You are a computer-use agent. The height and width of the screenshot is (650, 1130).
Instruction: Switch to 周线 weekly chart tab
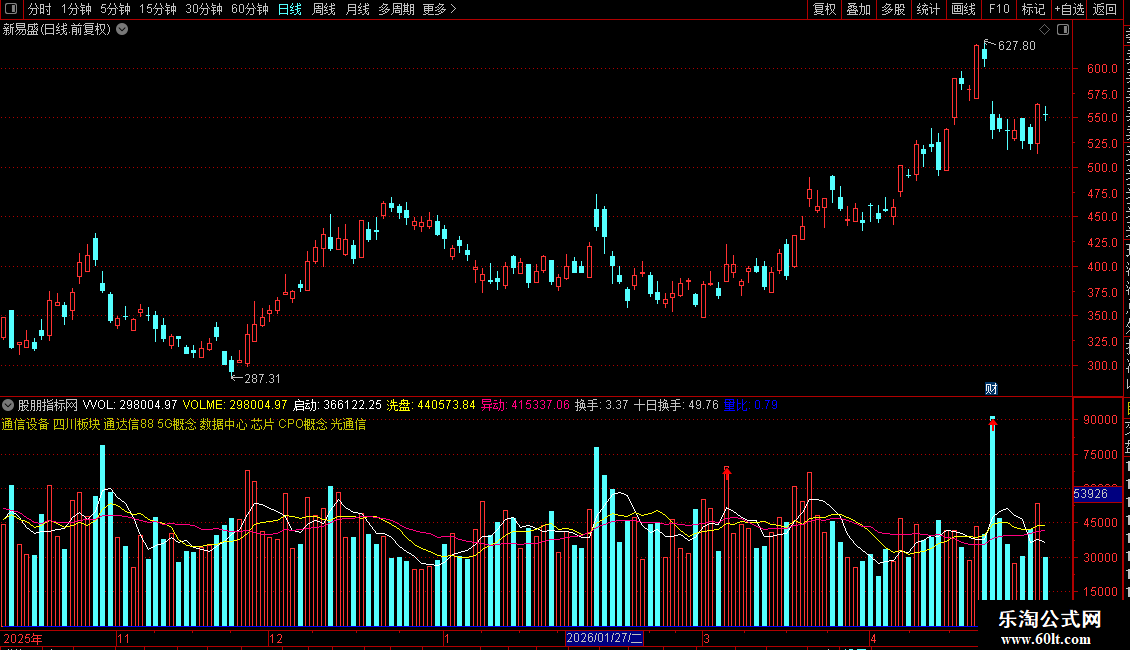point(324,9)
